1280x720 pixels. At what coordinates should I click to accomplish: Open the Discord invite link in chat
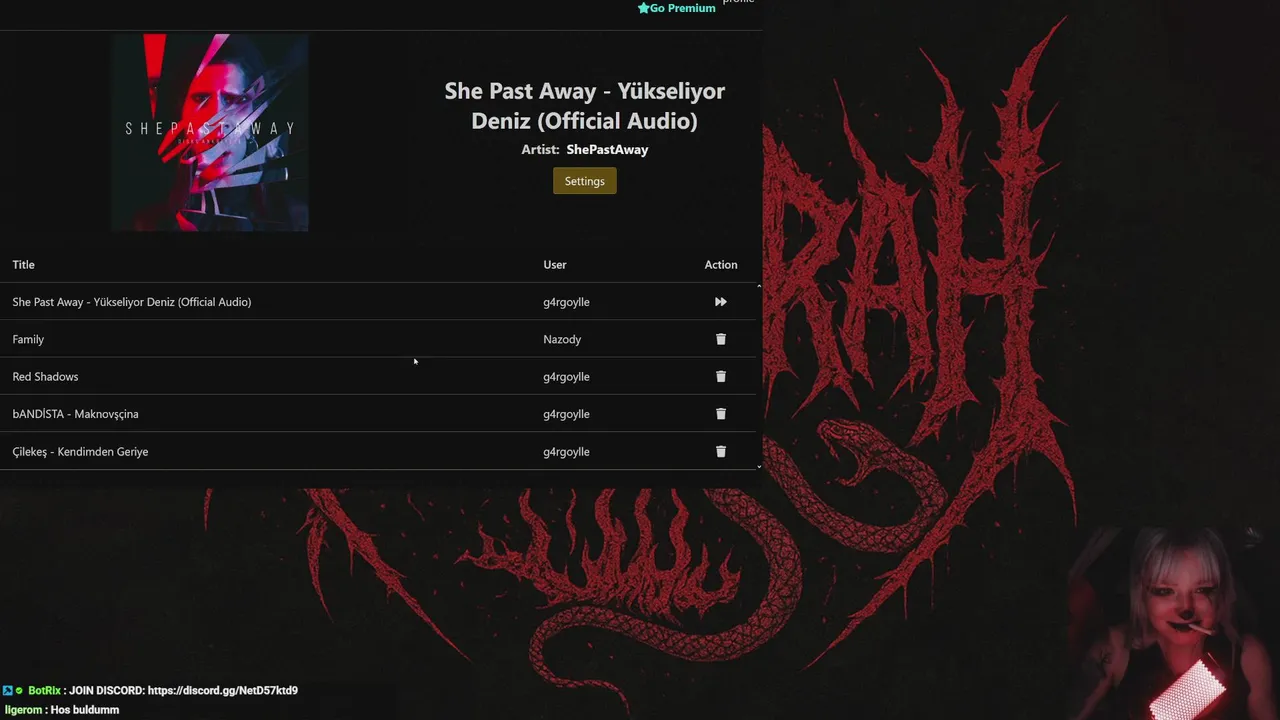tap(222, 691)
